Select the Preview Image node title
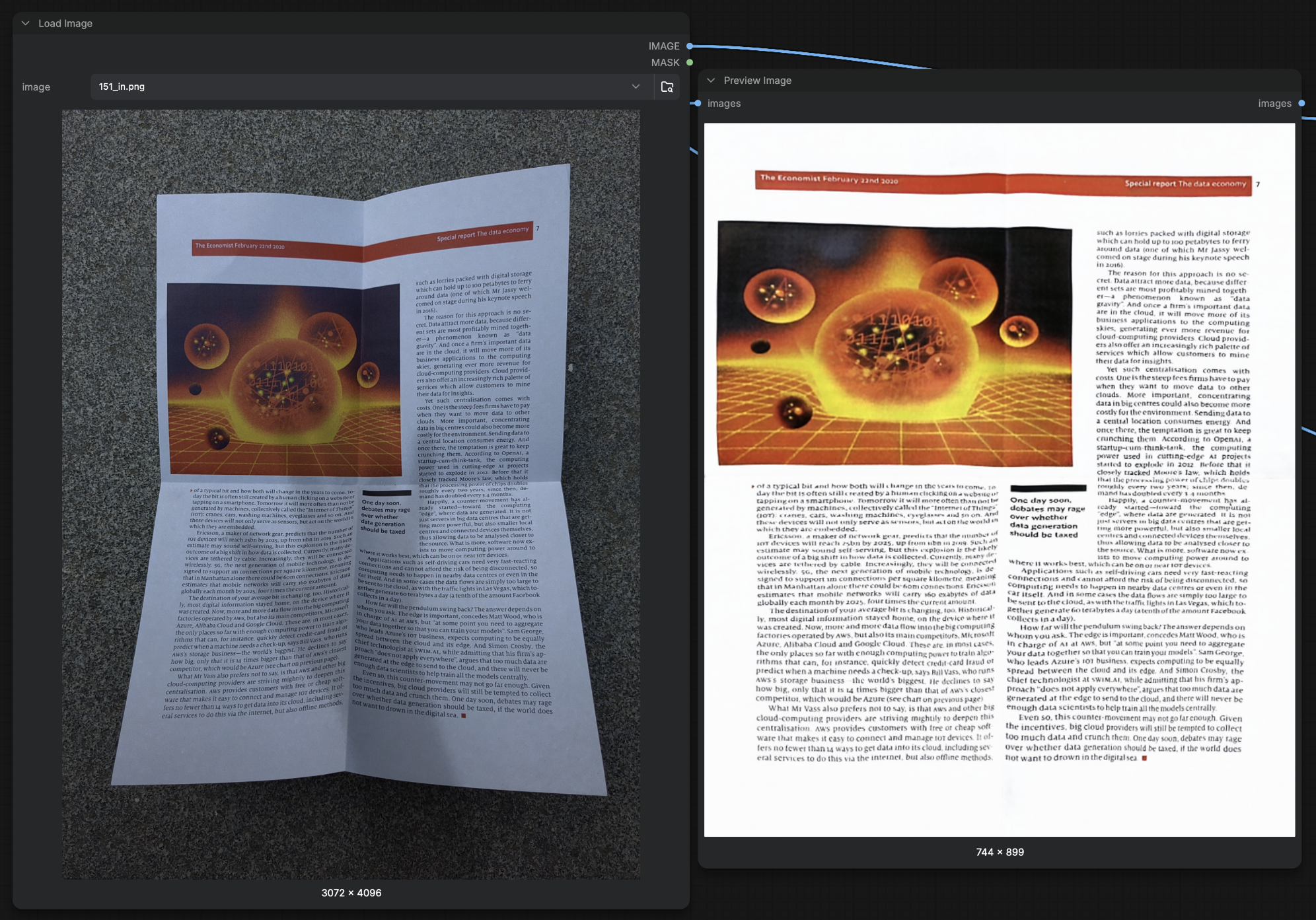Image resolution: width=1316 pixels, height=920 pixels. tap(757, 80)
